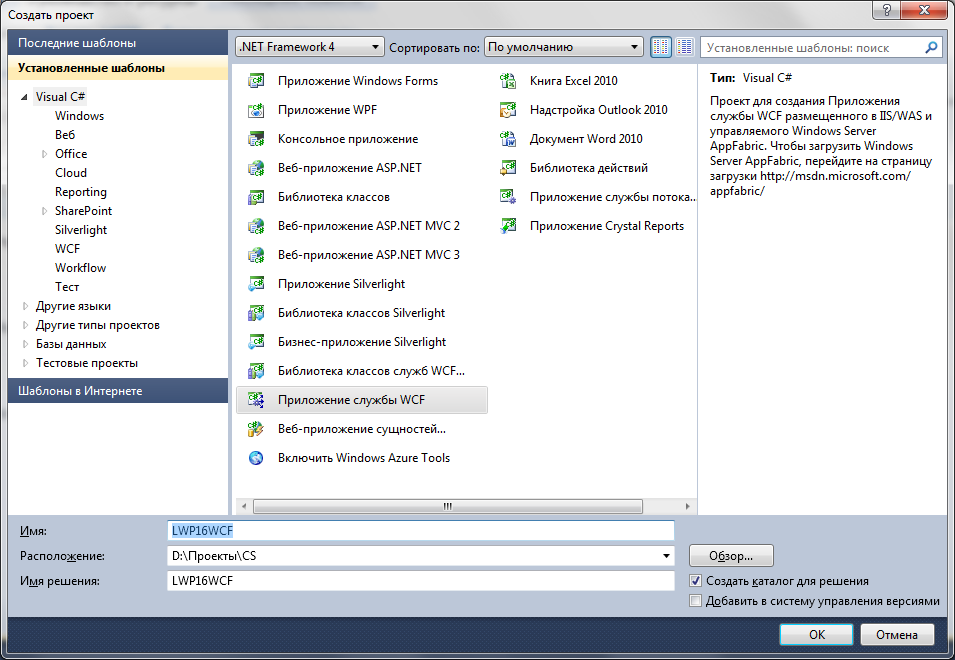Click the Обзор... browse button
The height and width of the screenshot is (660, 955).
point(731,556)
